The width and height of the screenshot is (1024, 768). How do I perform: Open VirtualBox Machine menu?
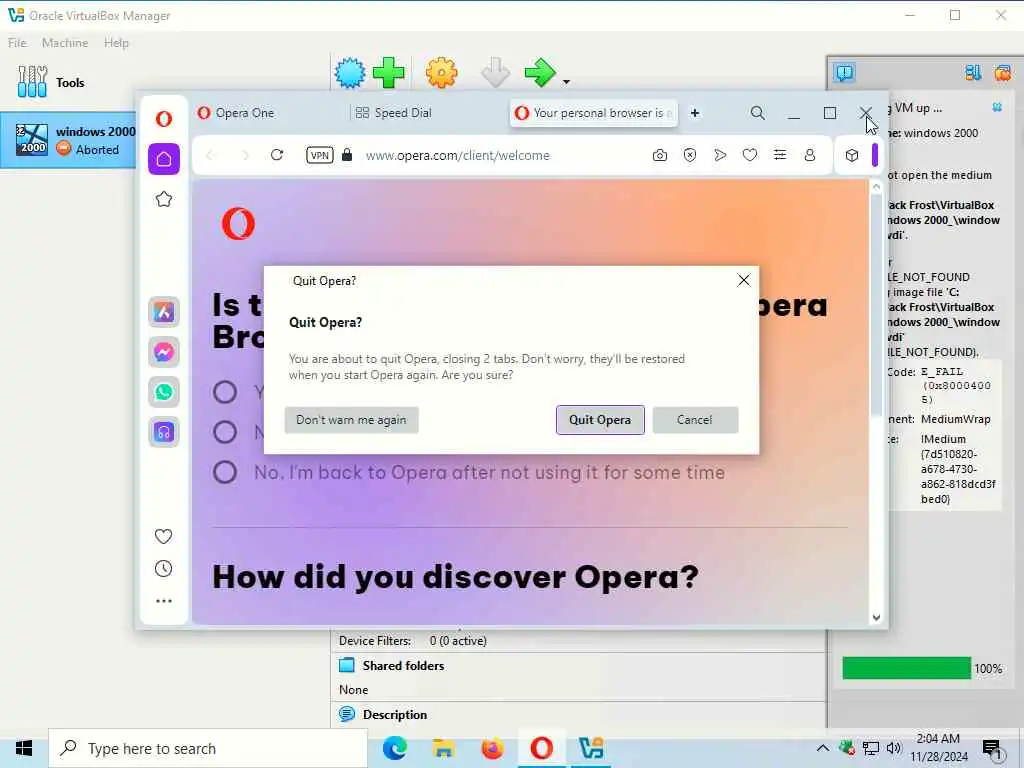click(65, 42)
